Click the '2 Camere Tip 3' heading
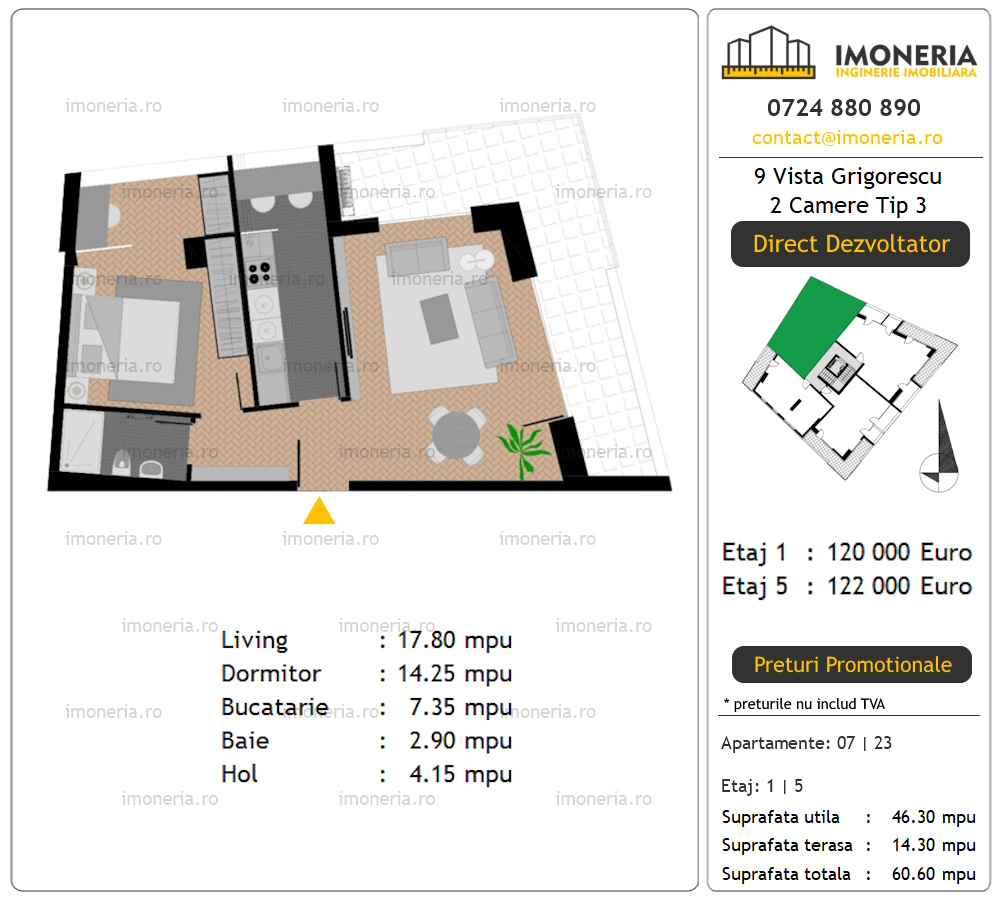Screen dimensions: 1000x900 pyautogui.click(x=848, y=205)
